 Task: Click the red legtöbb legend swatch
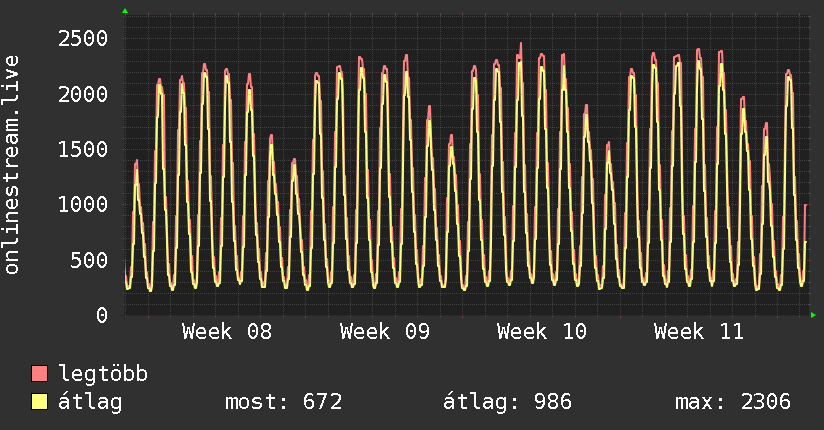(x=40, y=375)
